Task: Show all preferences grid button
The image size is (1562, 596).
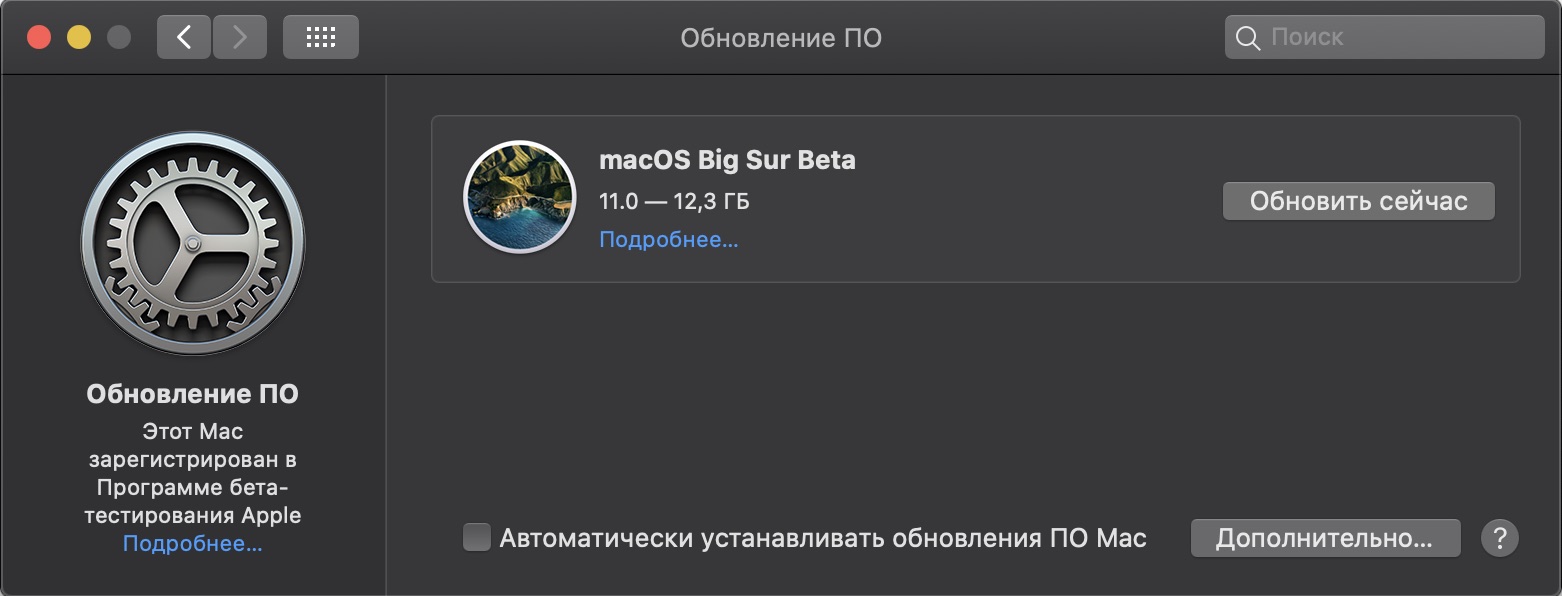Action: click(320, 38)
